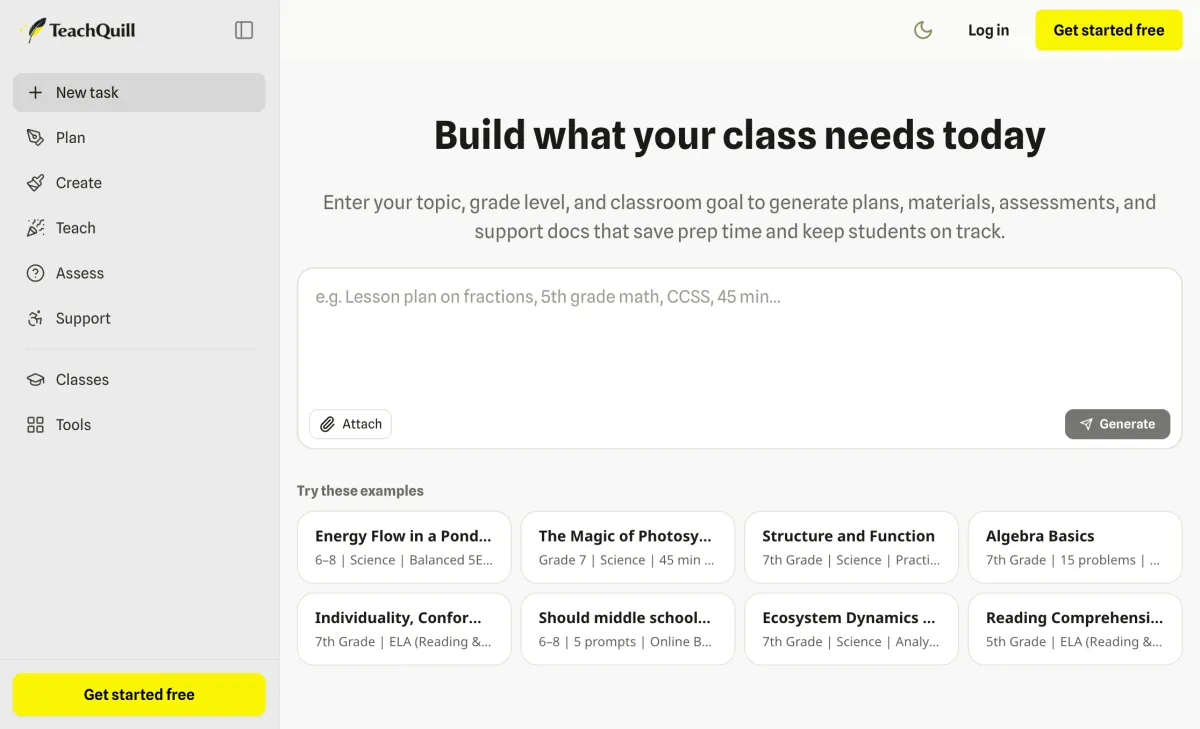The height and width of the screenshot is (729, 1200).
Task: Click the TeachQuill feather logo
Action: [x=34, y=30]
